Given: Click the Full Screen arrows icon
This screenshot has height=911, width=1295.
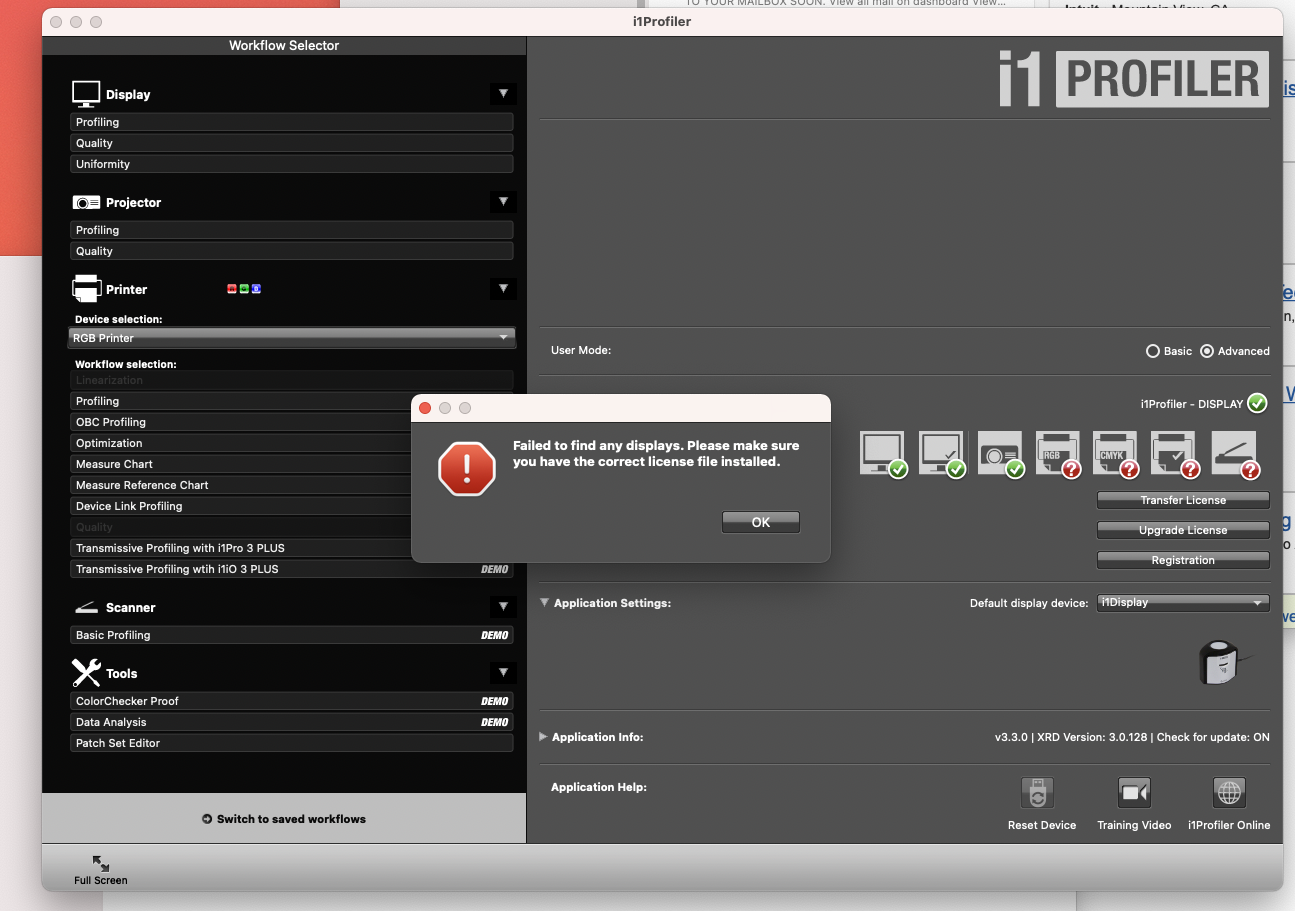Looking at the screenshot, I should pyautogui.click(x=101, y=863).
